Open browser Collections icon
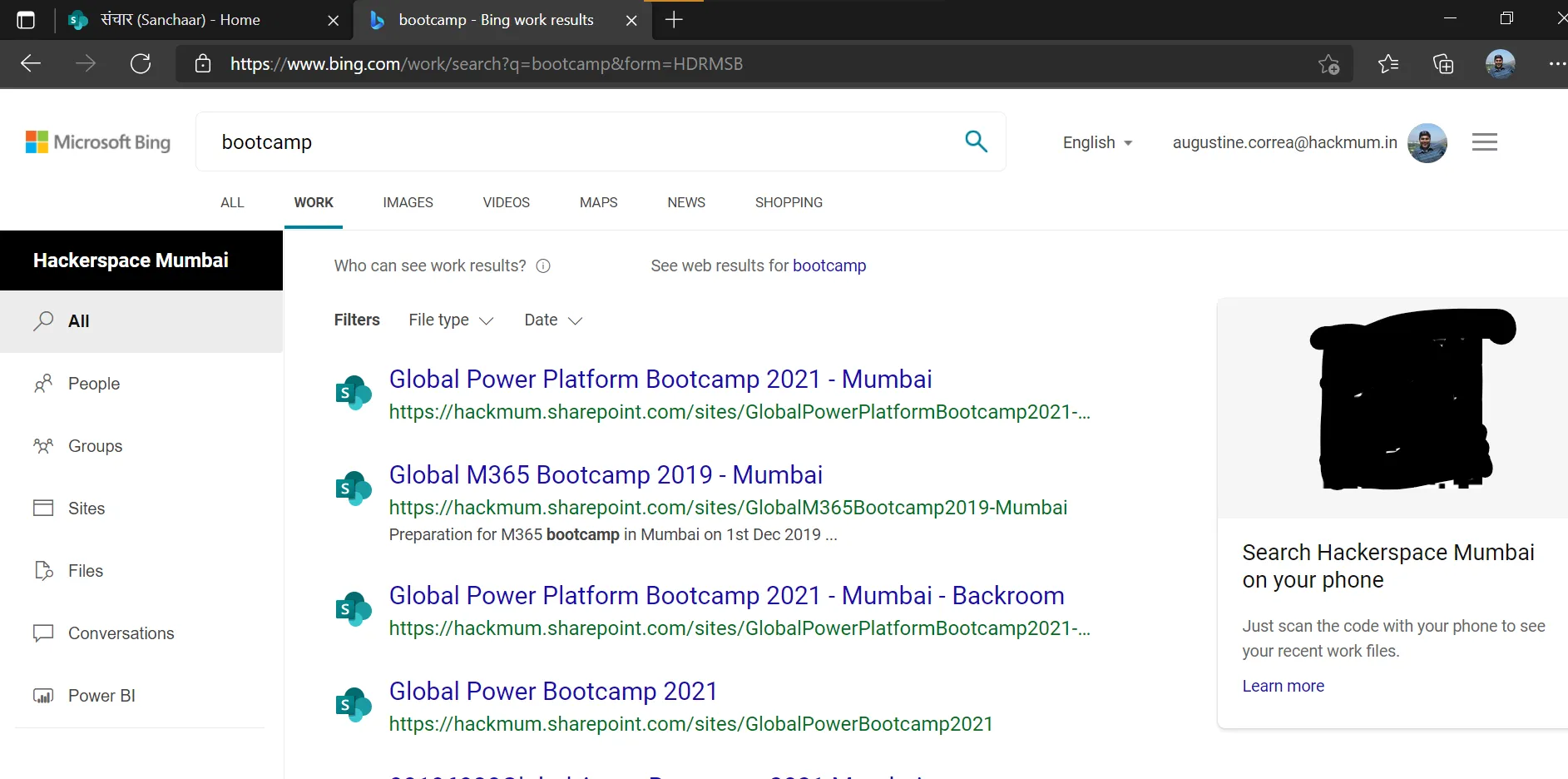Screen dimensions: 1568x779 click(1443, 64)
